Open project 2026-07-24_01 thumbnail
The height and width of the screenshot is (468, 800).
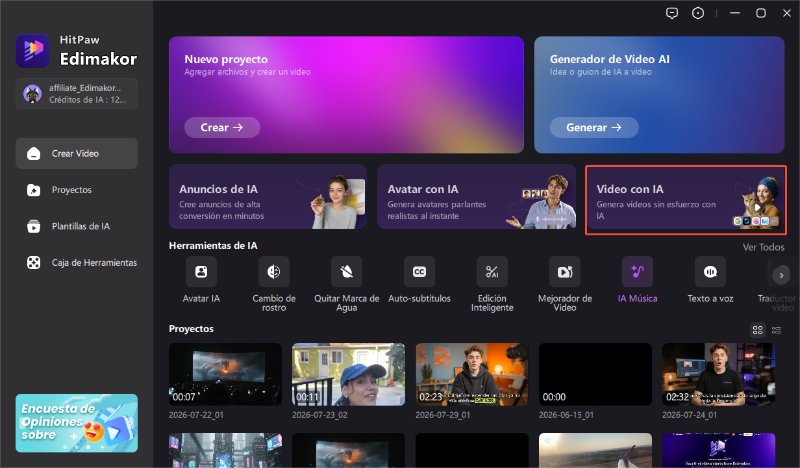719,375
